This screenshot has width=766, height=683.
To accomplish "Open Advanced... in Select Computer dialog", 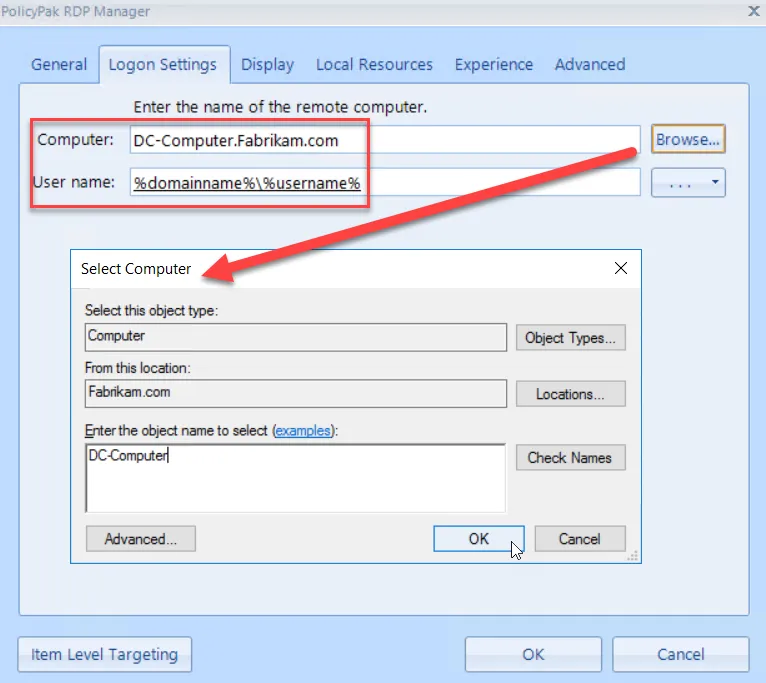I will click(141, 539).
